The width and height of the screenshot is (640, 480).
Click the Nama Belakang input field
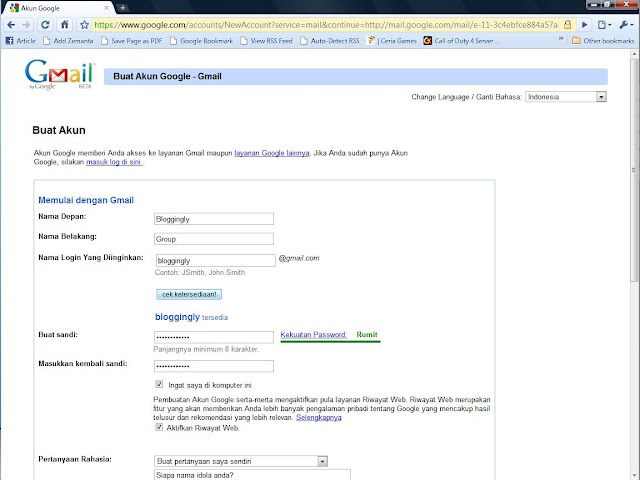[214, 239]
